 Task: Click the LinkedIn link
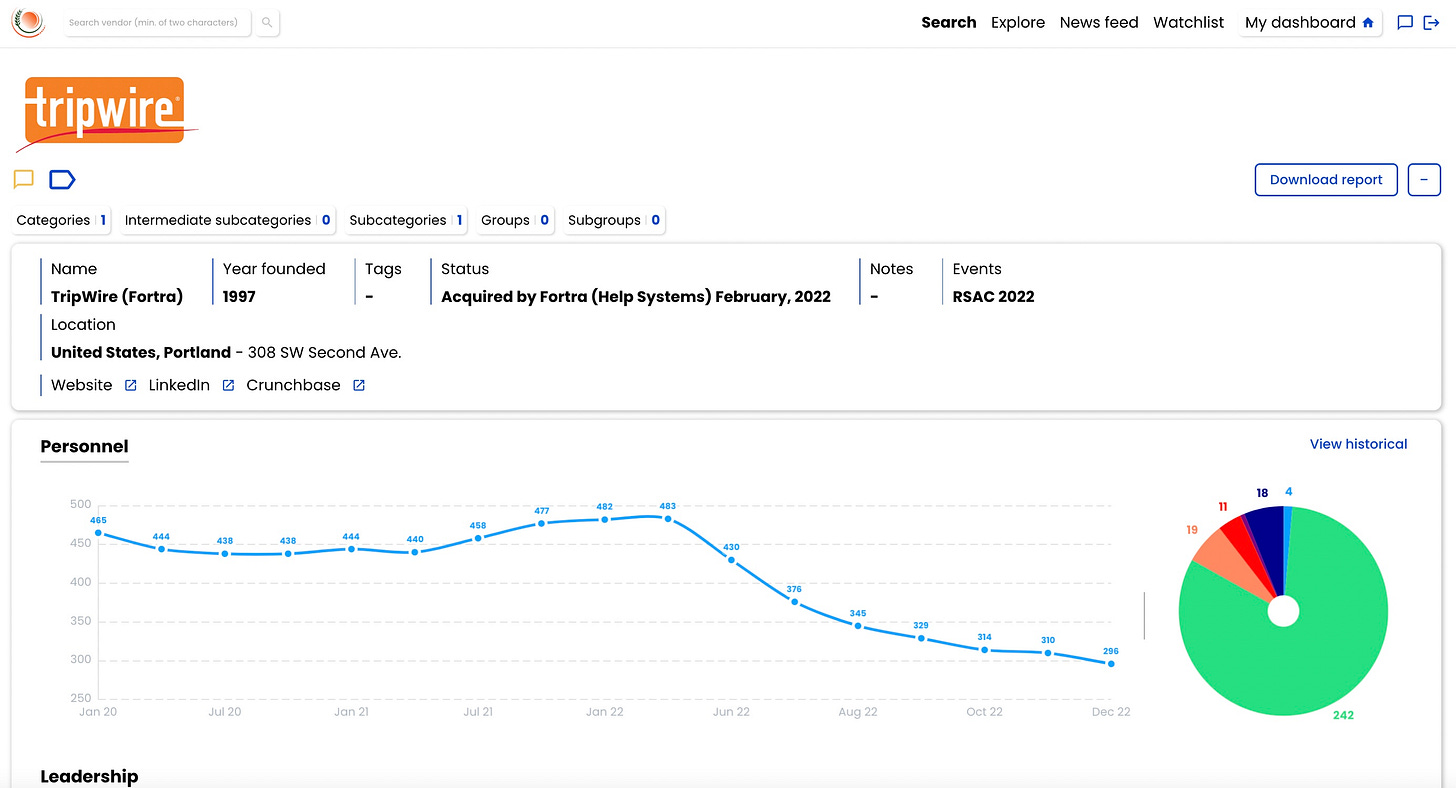[x=179, y=385]
